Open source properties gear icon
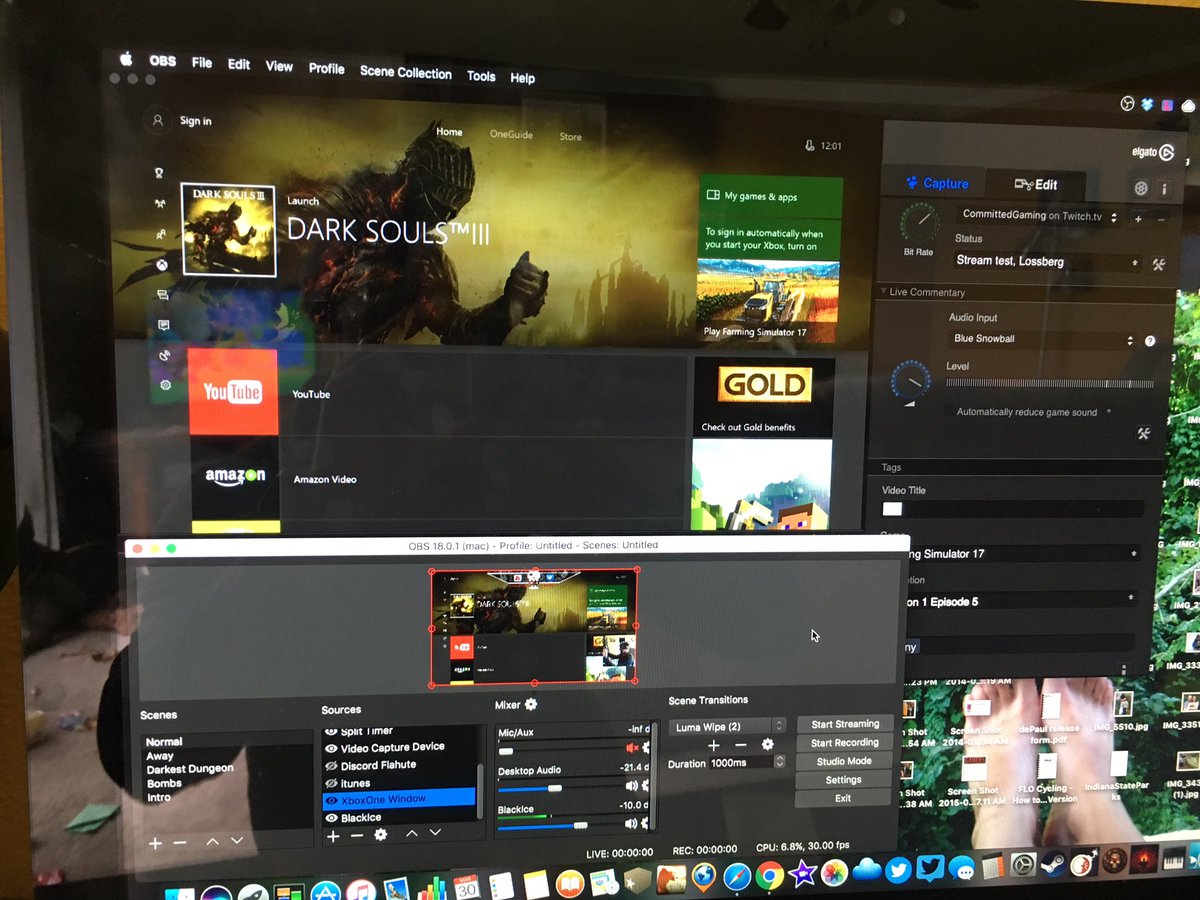Image resolution: width=1200 pixels, height=900 pixels. pos(381,834)
